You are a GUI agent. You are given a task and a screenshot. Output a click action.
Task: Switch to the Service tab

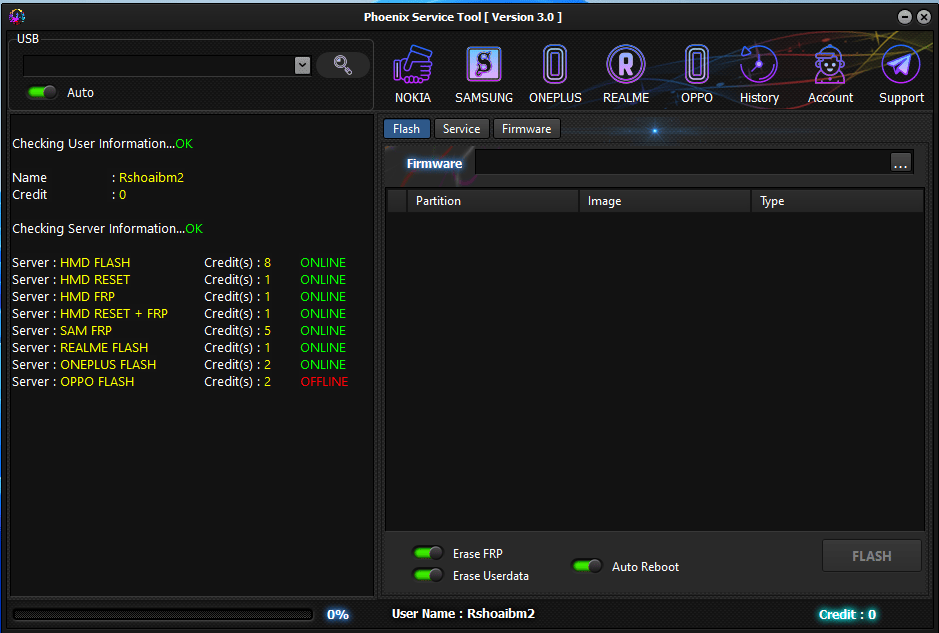(x=461, y=128)
